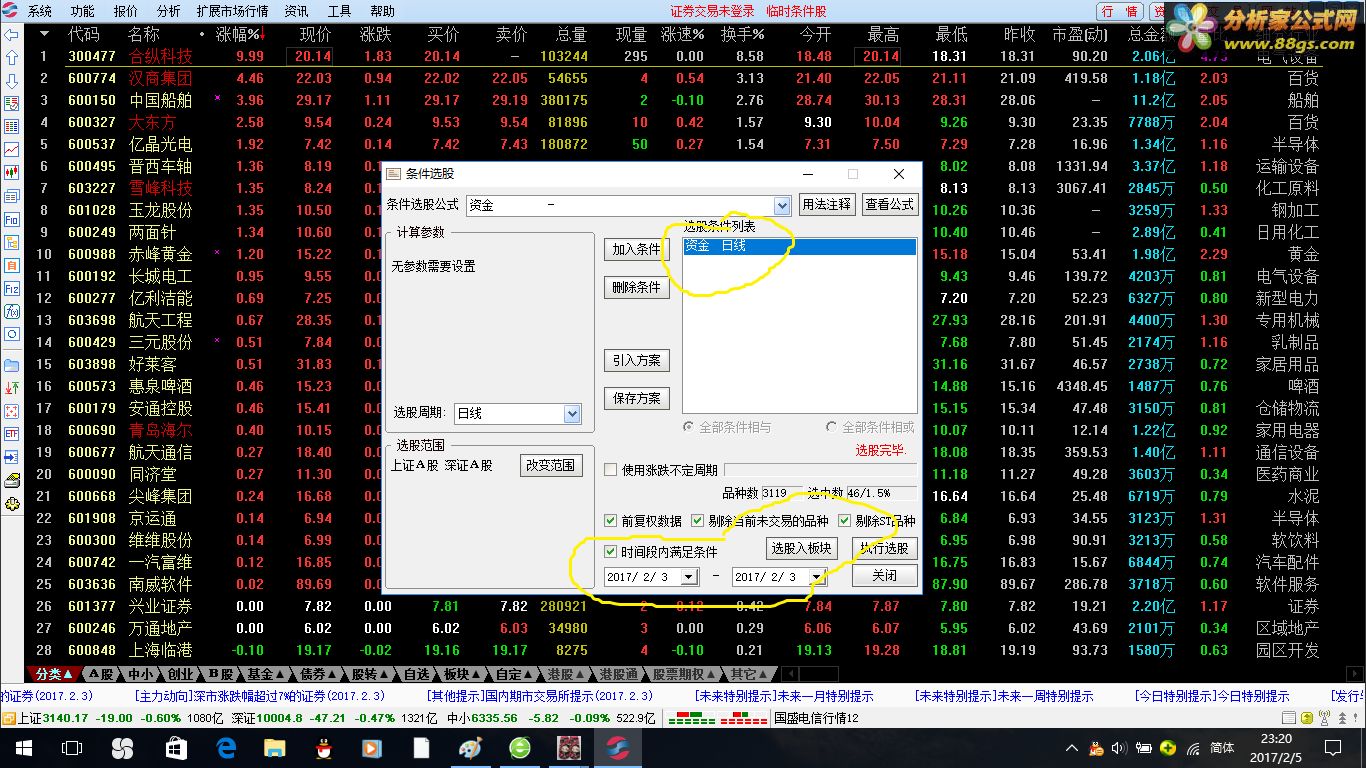Click the Fi2 icon in sidebar
This screenshot has height=768, width=1366.
[x=12, y=289]
